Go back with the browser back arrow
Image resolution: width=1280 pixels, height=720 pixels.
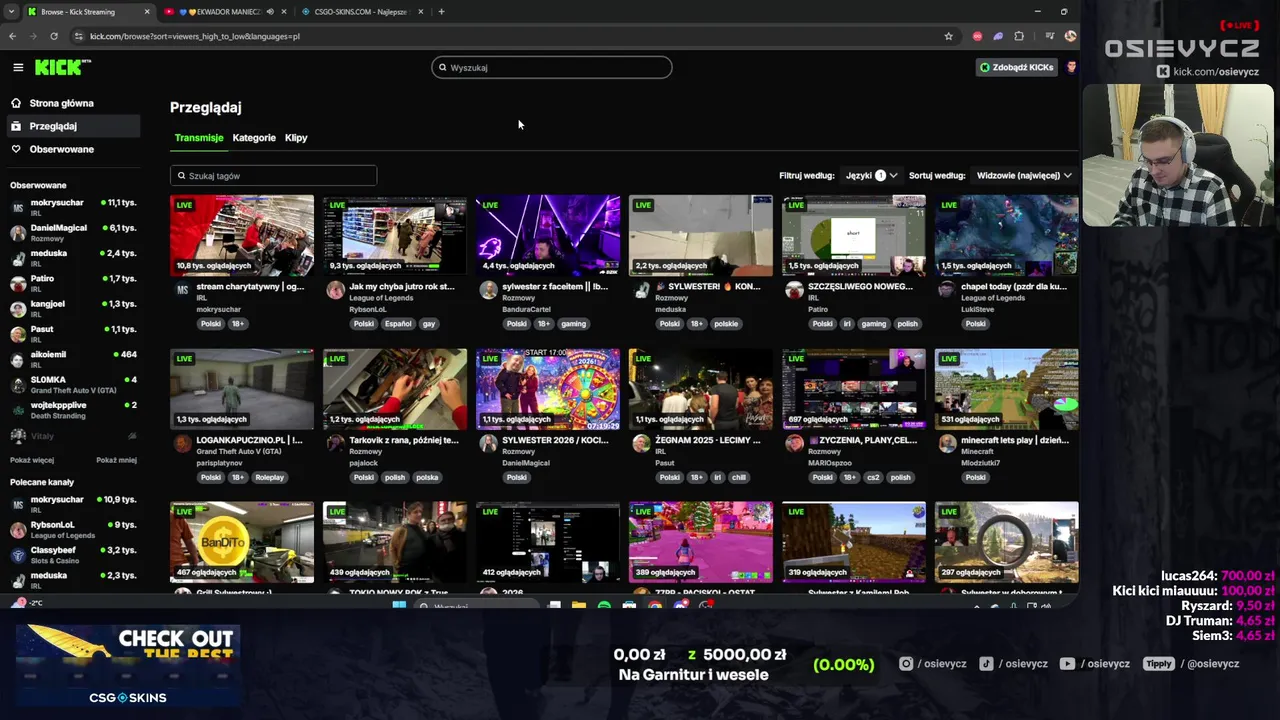(12, 36)
